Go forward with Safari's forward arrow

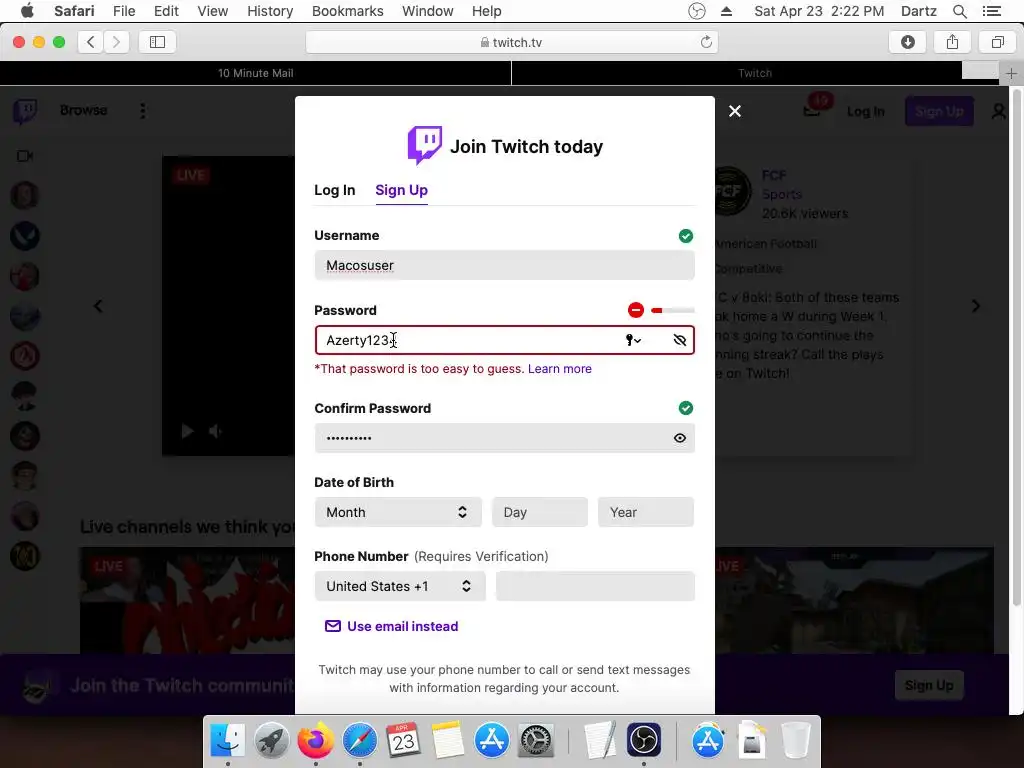[116, 42]
